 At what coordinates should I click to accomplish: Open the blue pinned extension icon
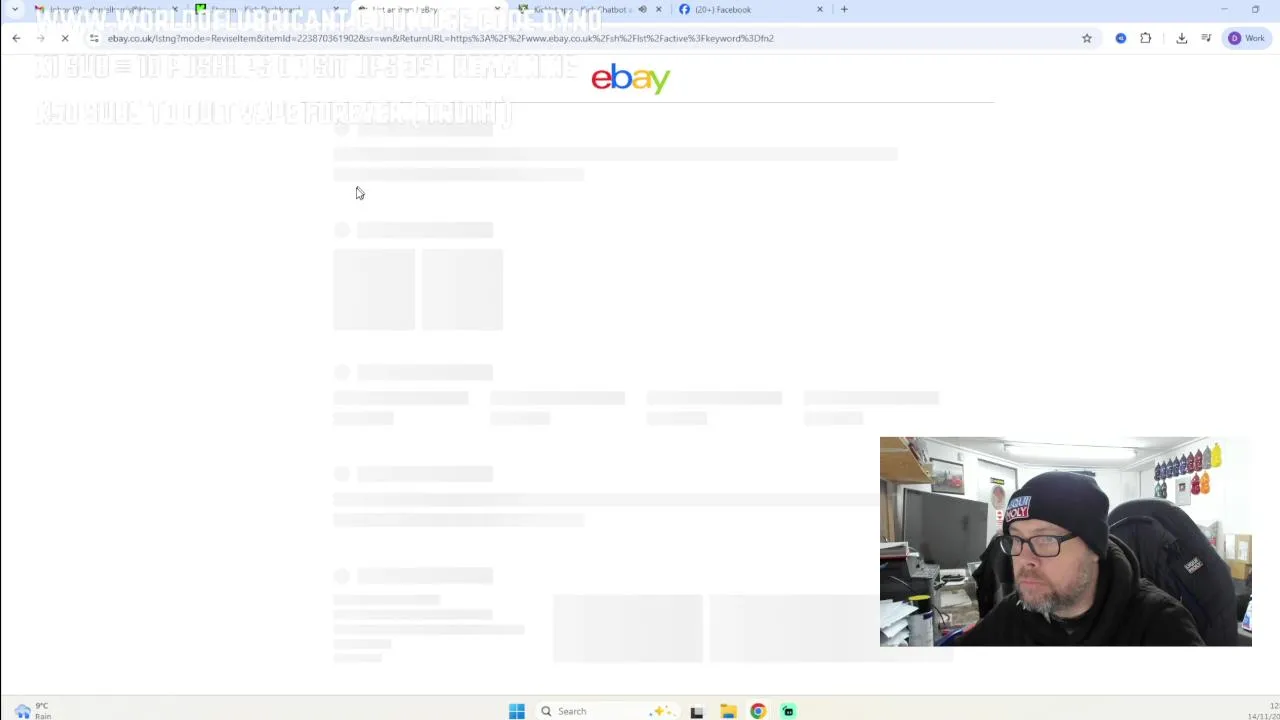[1121, 38]
